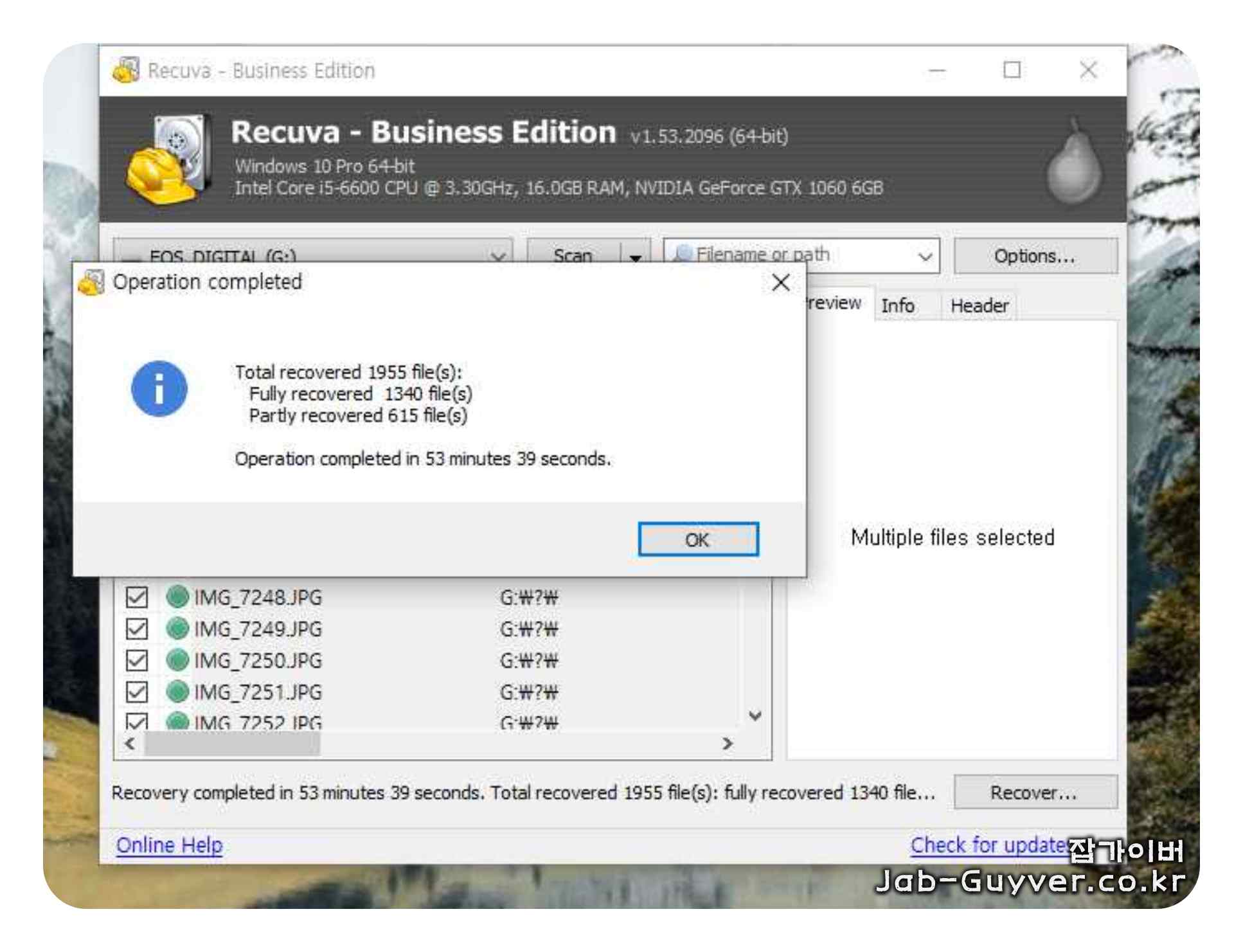Click the Options button

coord(1034,256)
